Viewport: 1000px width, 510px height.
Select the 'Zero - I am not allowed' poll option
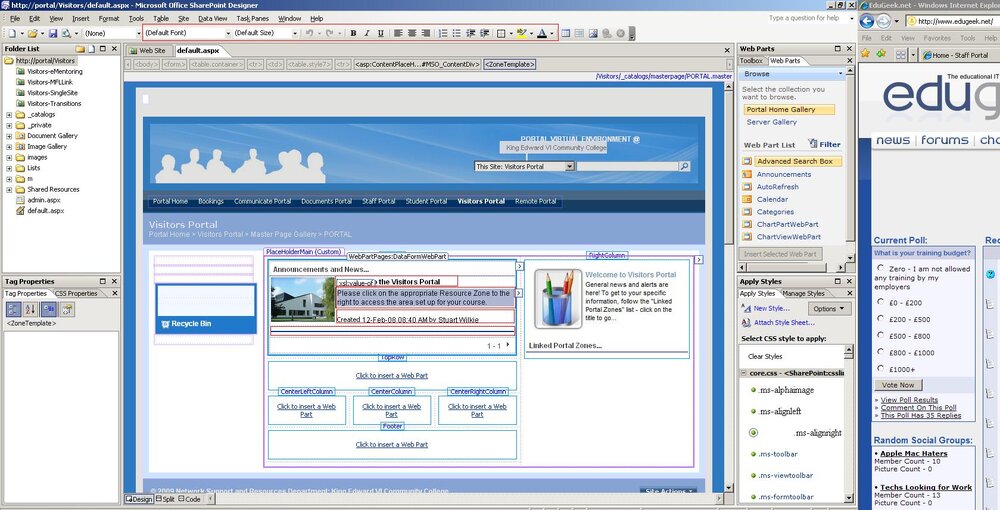(881, 268)
